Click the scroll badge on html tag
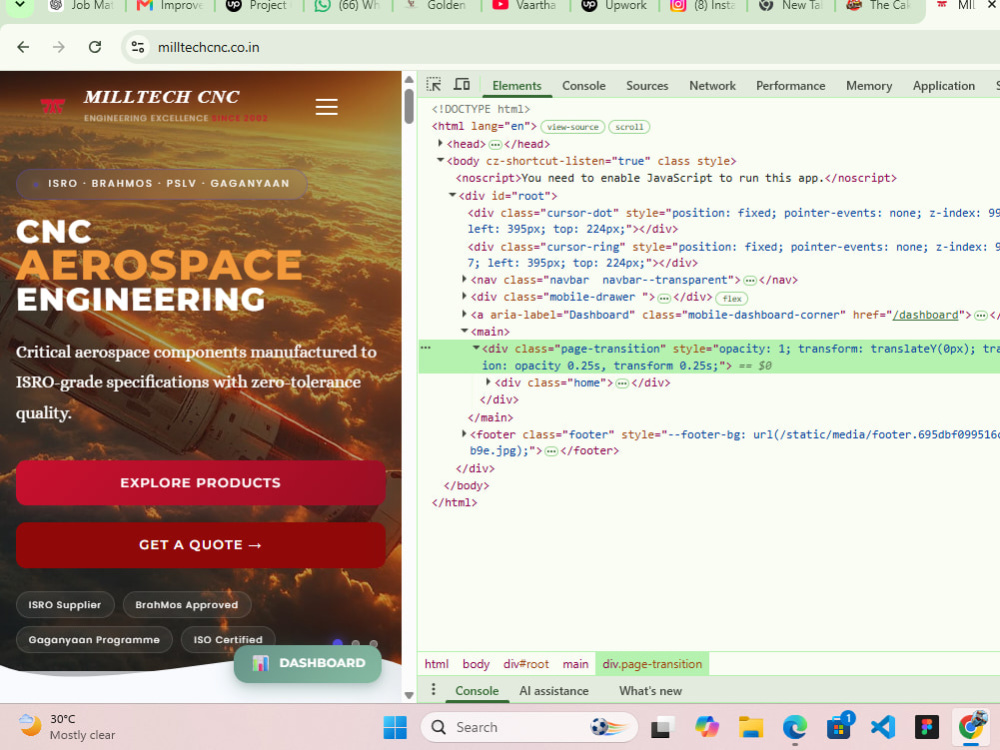Image resolution: width=1000 pixels, height=750 pixels. pyautogui.click(x=629, y=127)
